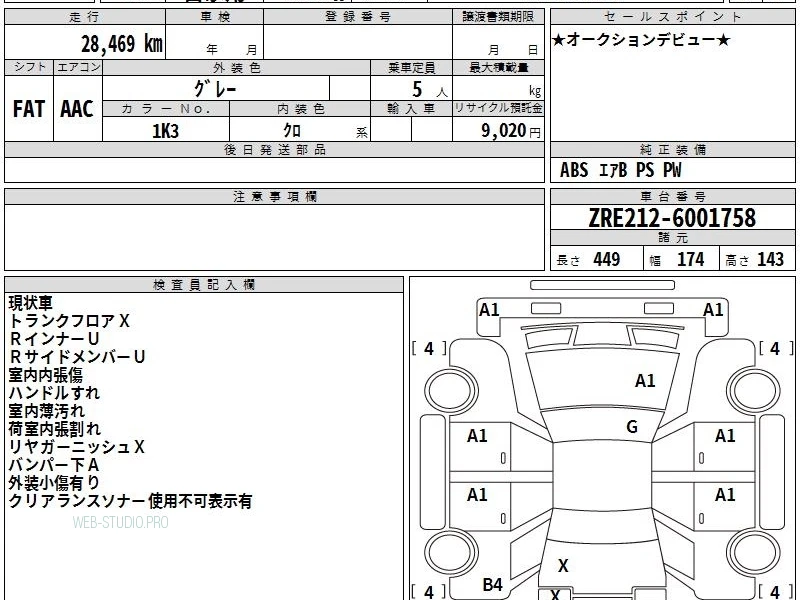Select the AAC air conditioner value

coord(77,109)
